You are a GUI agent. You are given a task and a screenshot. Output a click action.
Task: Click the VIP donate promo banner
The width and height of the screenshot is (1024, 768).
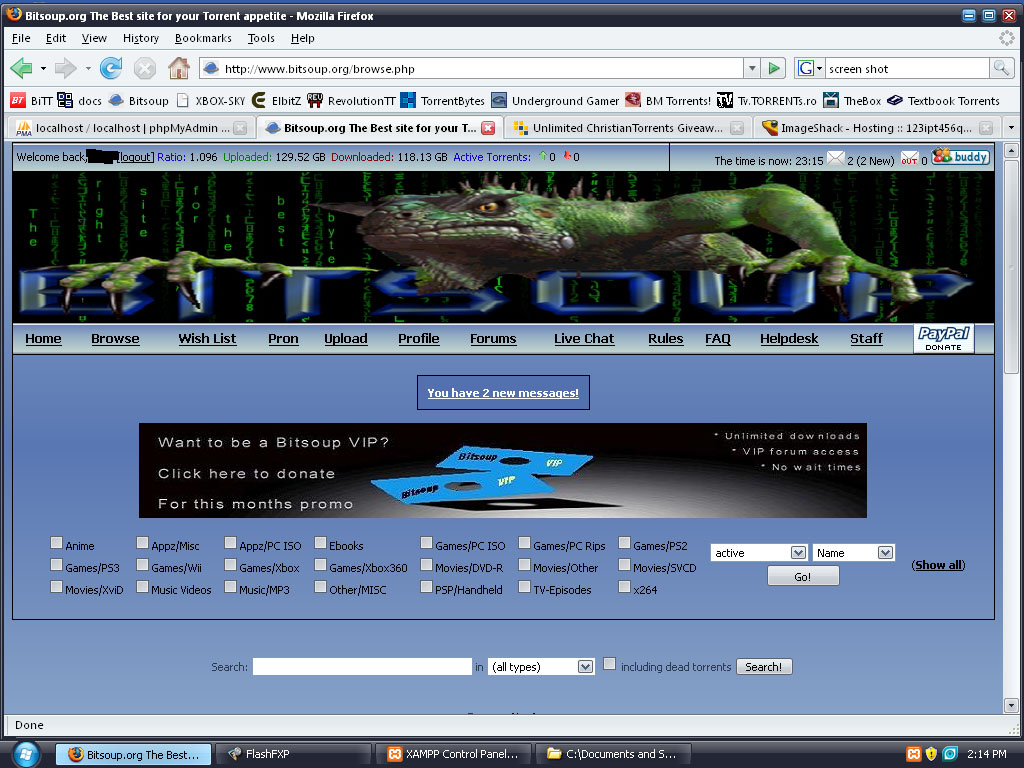click(x=503, y=470)
